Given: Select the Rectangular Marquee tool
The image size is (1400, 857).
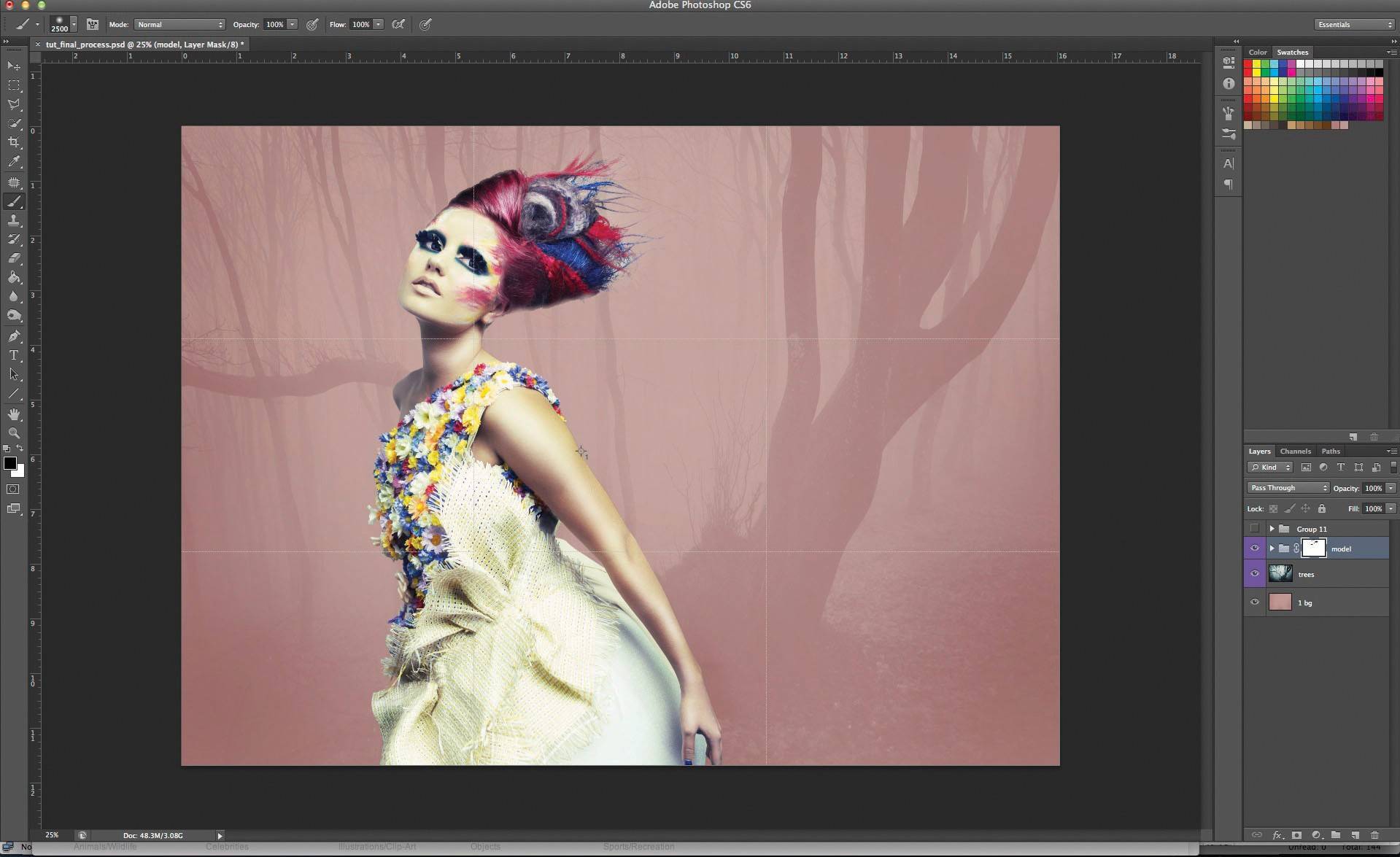Looking at the screenshot, I should click(x=14, y=85).
